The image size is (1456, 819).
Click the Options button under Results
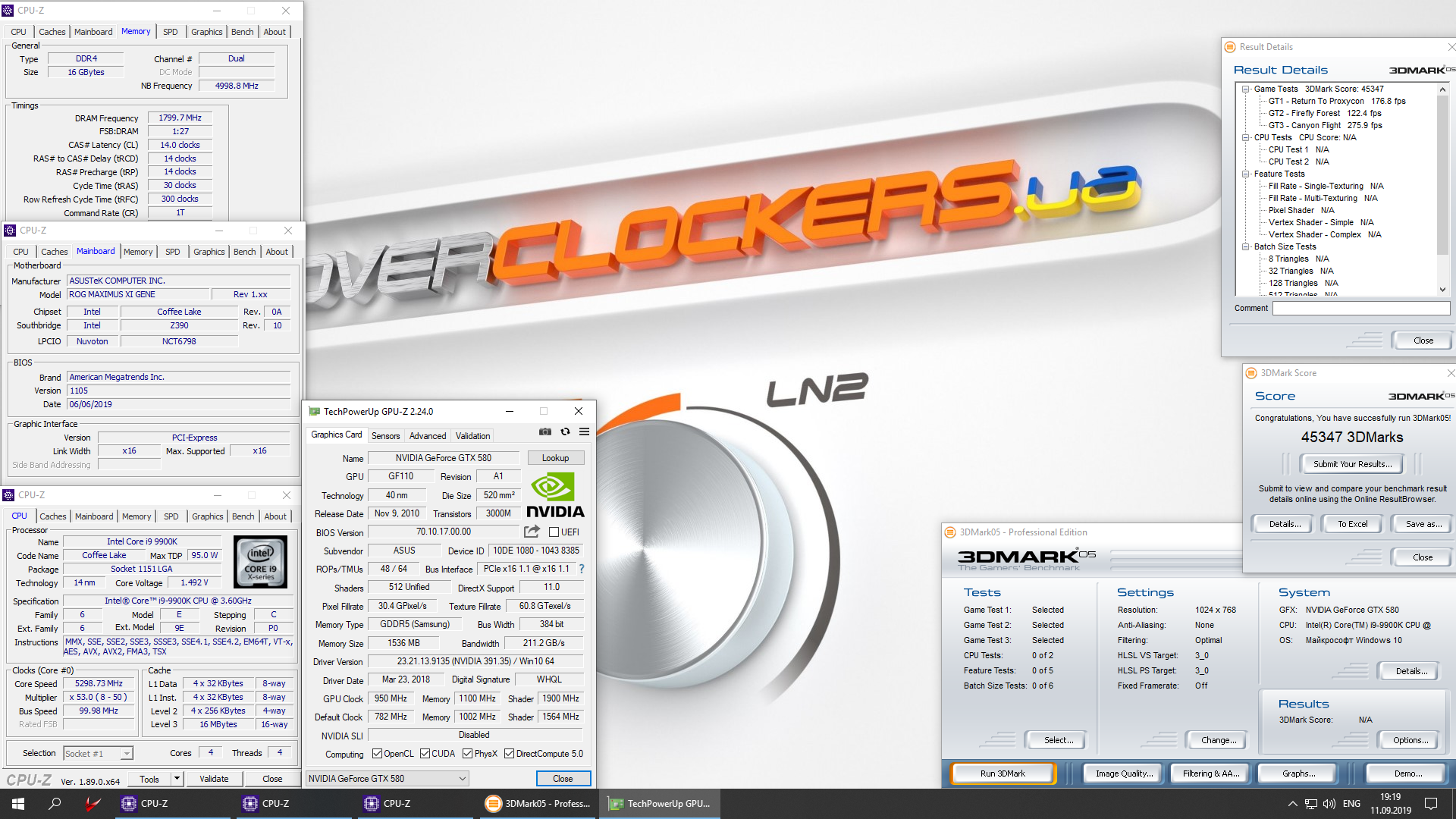pos(1410,740)
